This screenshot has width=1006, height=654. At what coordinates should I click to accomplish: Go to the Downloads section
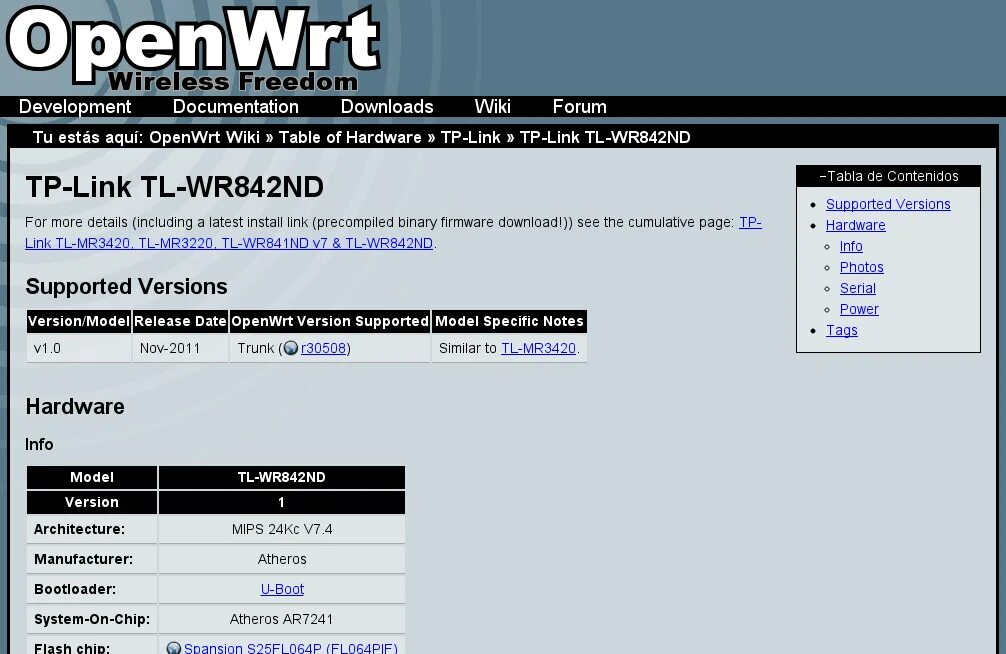tap(387, 107)
